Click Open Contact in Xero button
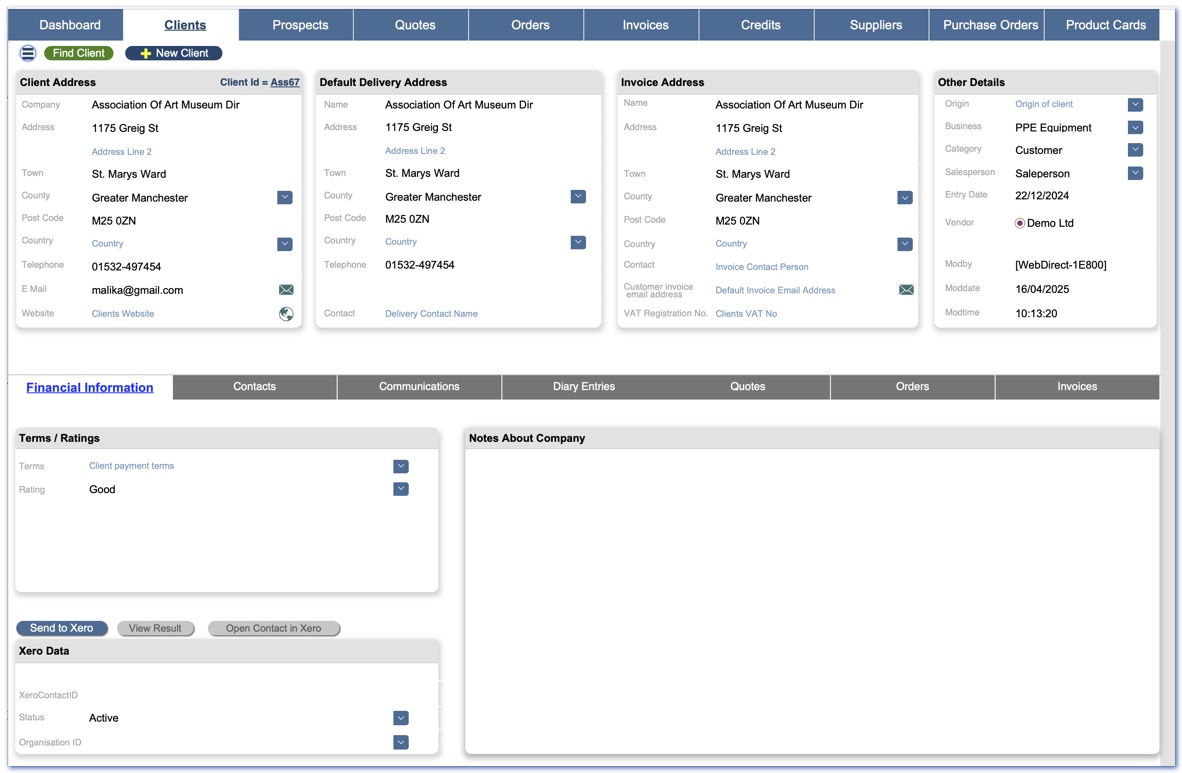This screenshot has height=773, width=1182. (274, 628)
